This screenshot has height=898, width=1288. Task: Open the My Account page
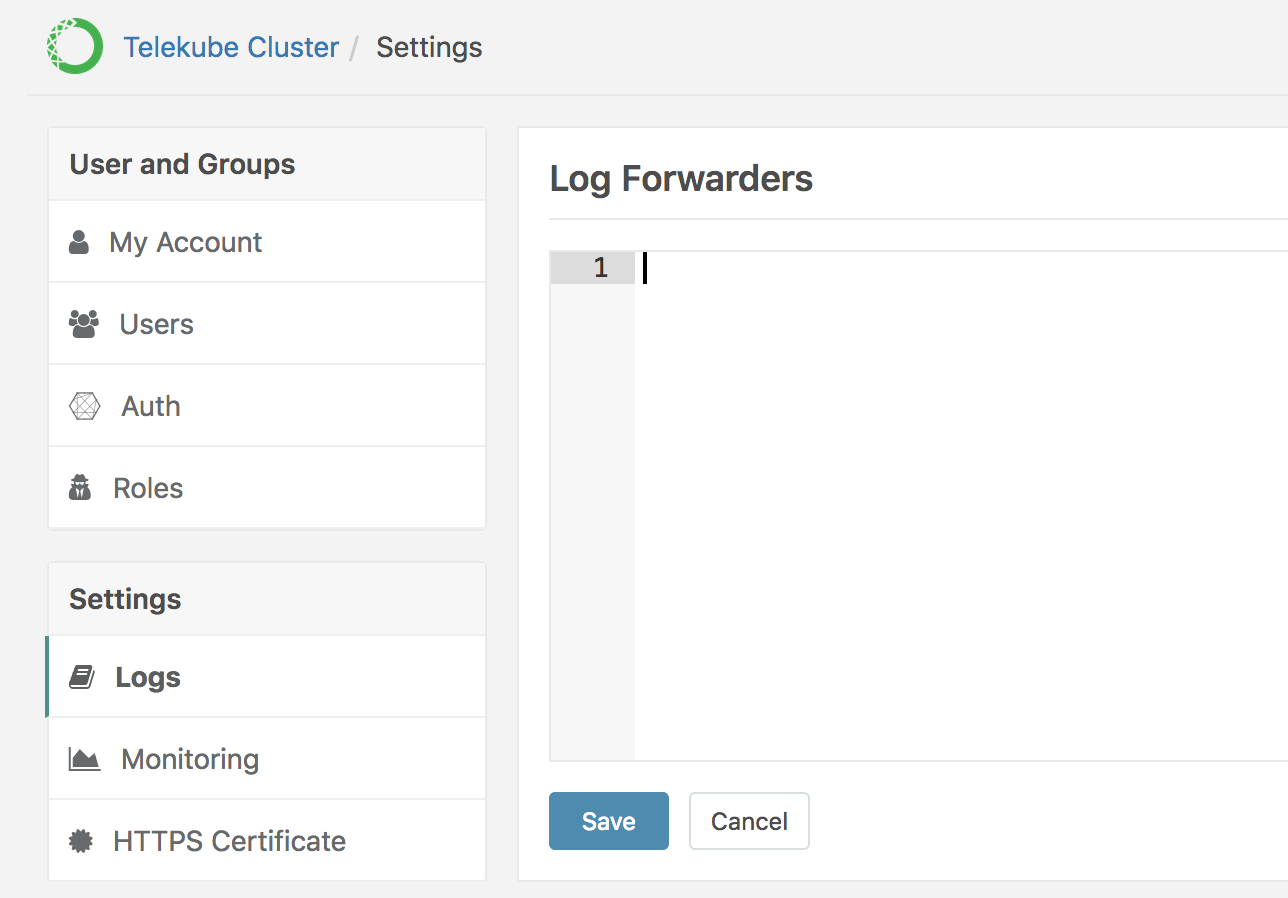[186, 242]
